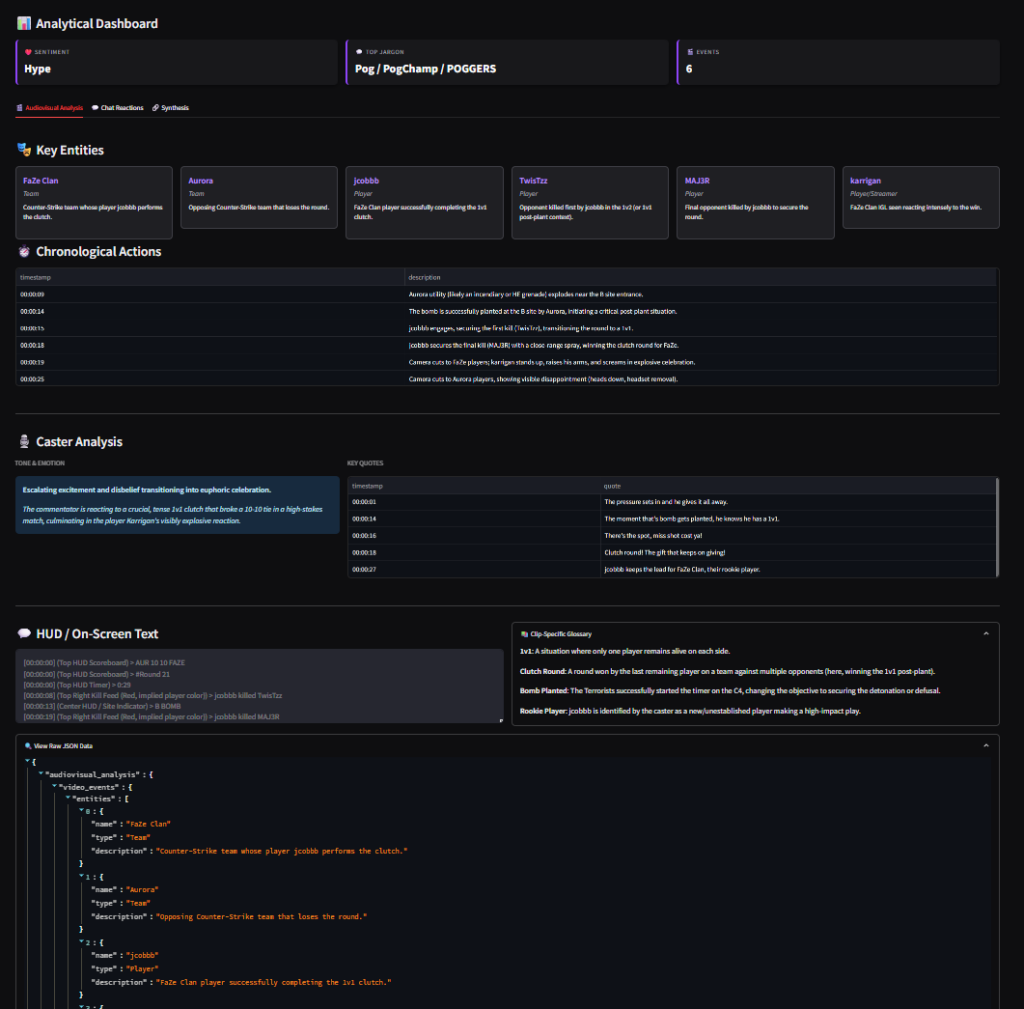Open the Synthesis tab
The width and height of the screenshot is (1024, 1009).
170,107
